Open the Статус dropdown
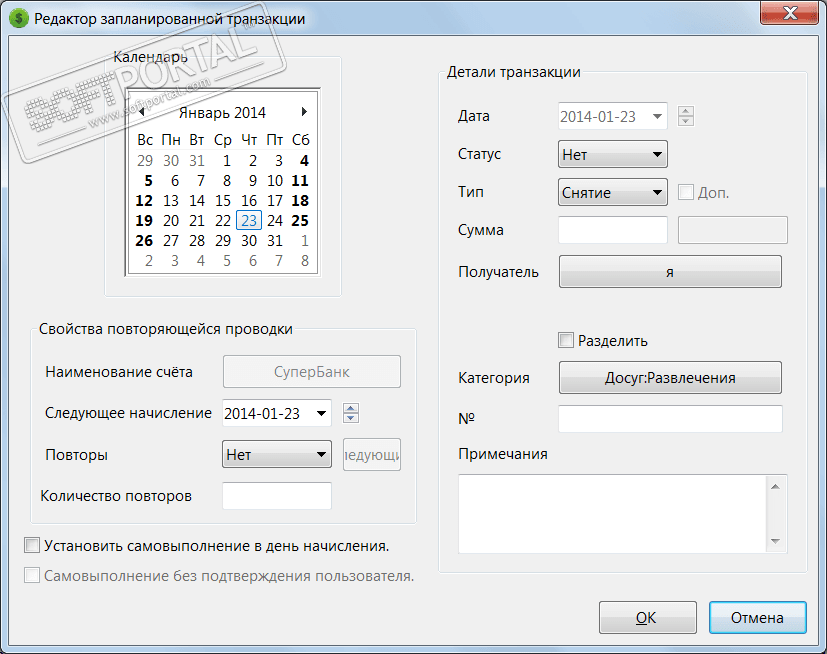 coord(613,155)
